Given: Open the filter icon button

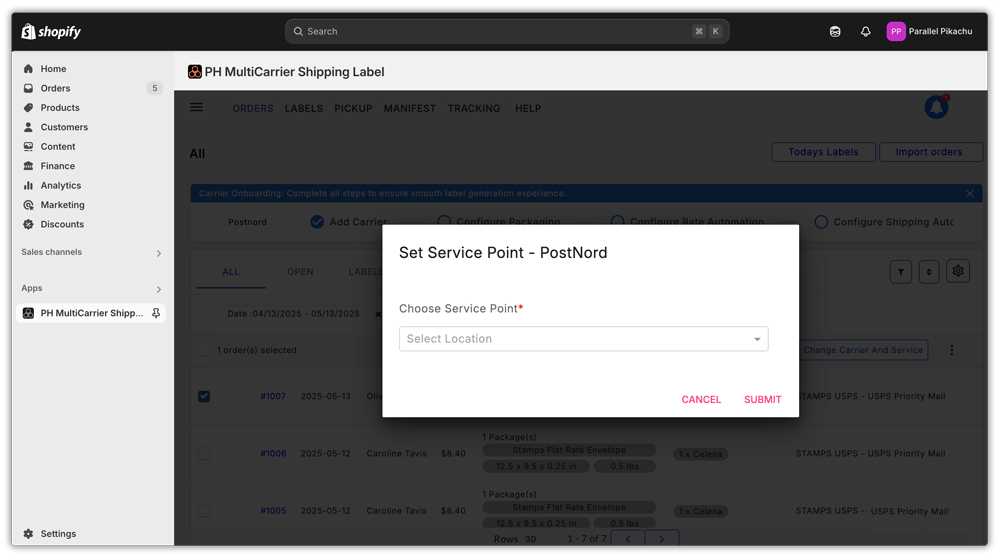Looking at the screenshot, I should tap(901, 272).
